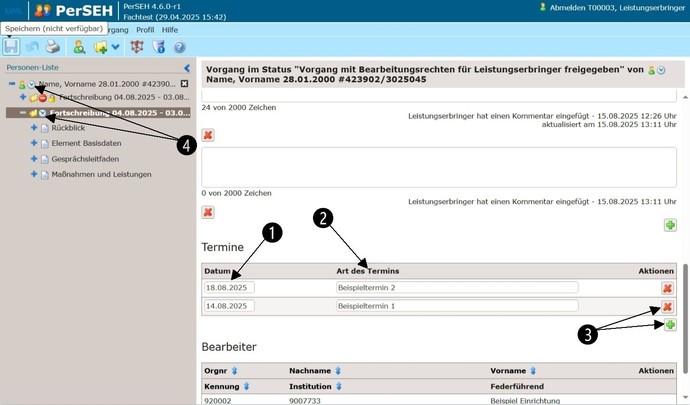The width and height of the screenshot is (690, 405).
Task: Add new comment with green plus above Termine
Action: tap(670, 225)
